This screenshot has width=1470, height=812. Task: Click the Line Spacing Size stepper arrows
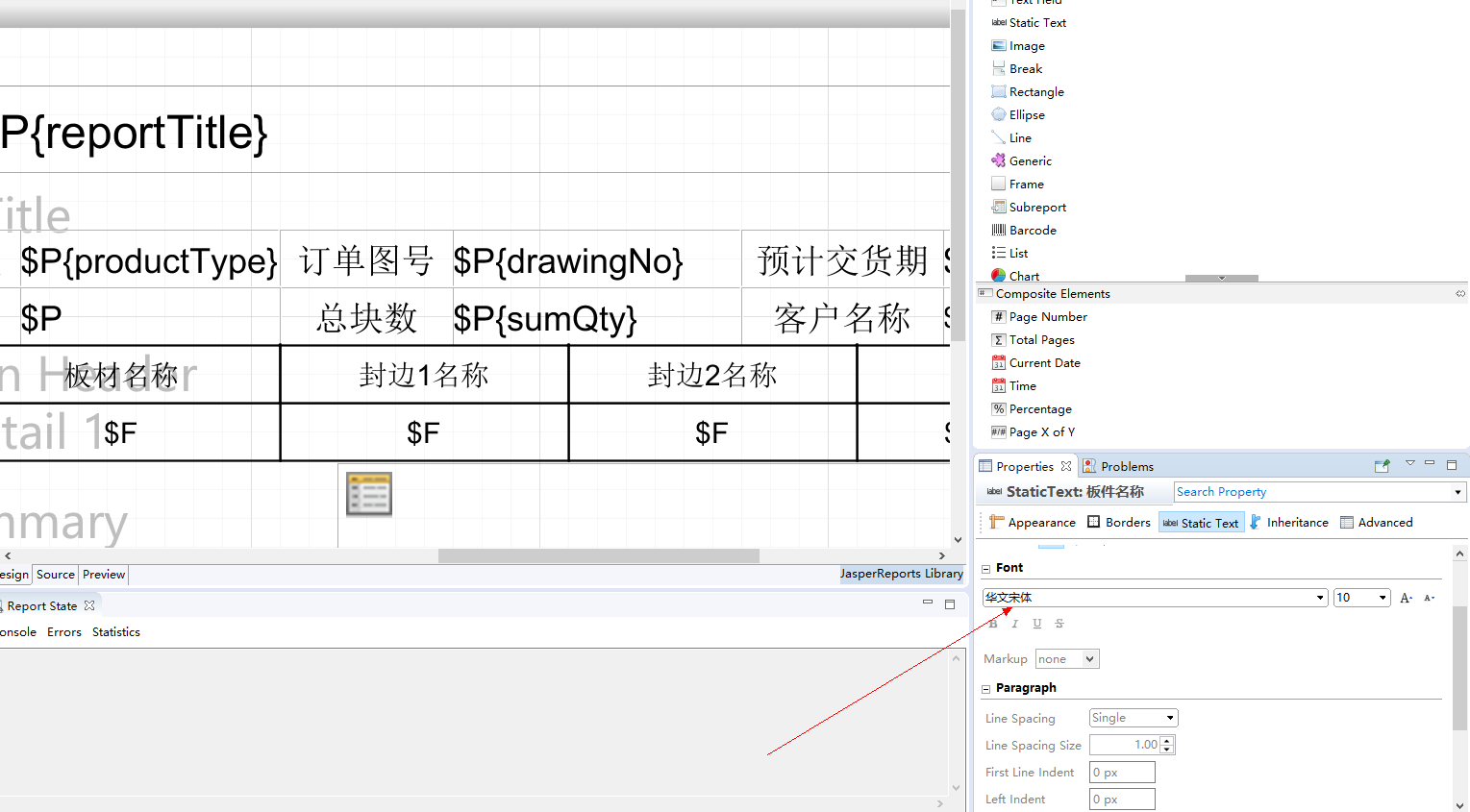point(1167,745)
